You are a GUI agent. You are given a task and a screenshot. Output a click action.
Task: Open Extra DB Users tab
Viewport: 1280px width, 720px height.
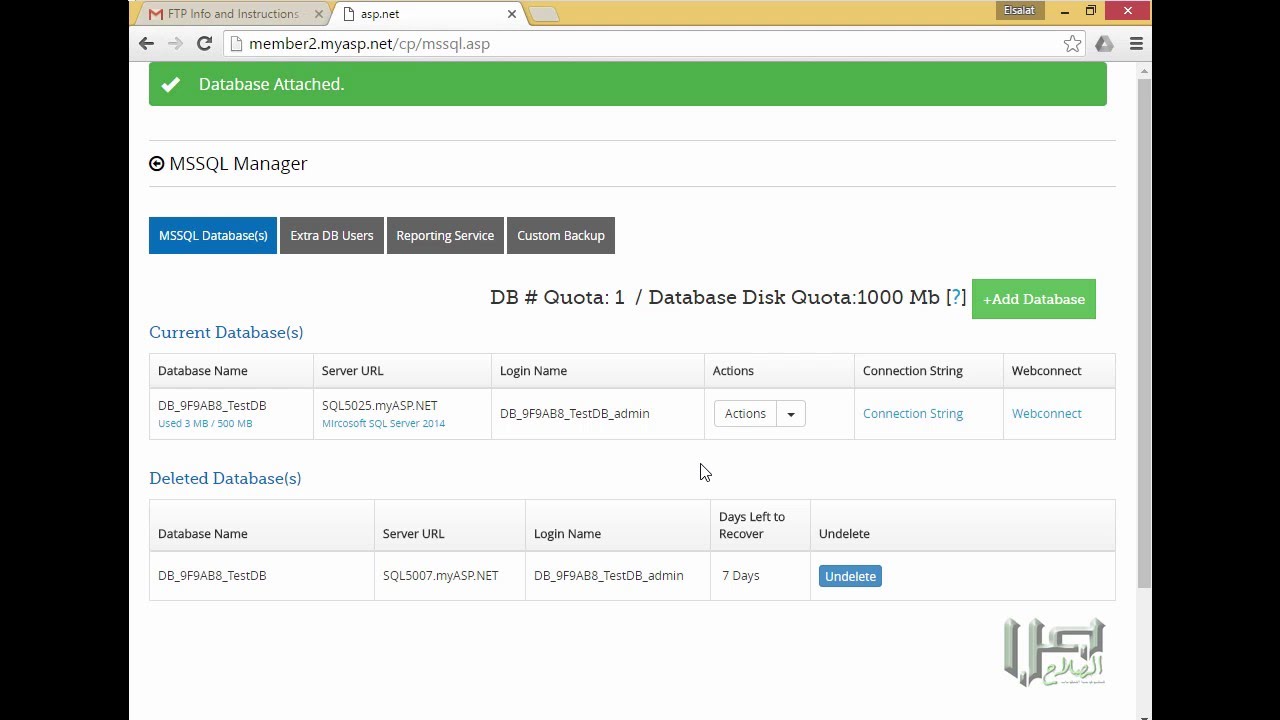click(x=332, y=236)
